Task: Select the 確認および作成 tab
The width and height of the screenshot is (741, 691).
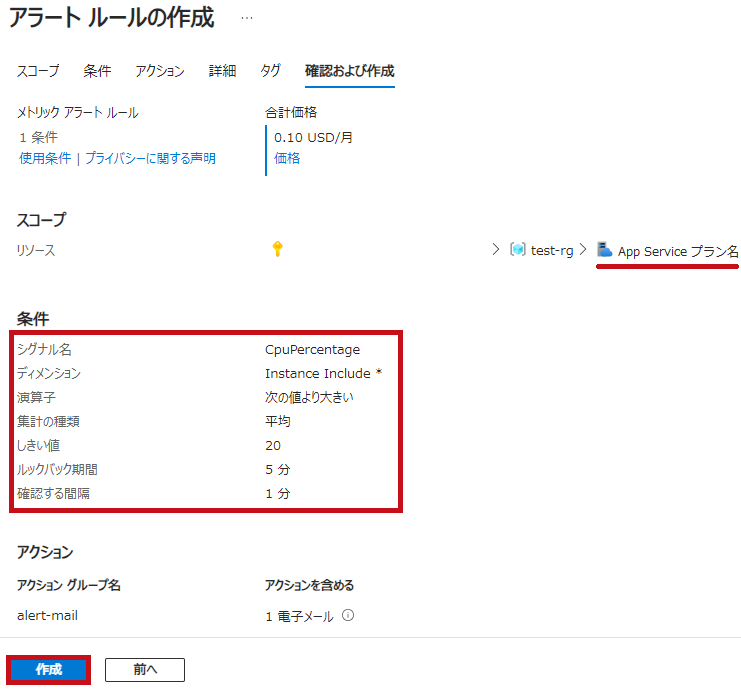Action: click(x=350, y=71)
